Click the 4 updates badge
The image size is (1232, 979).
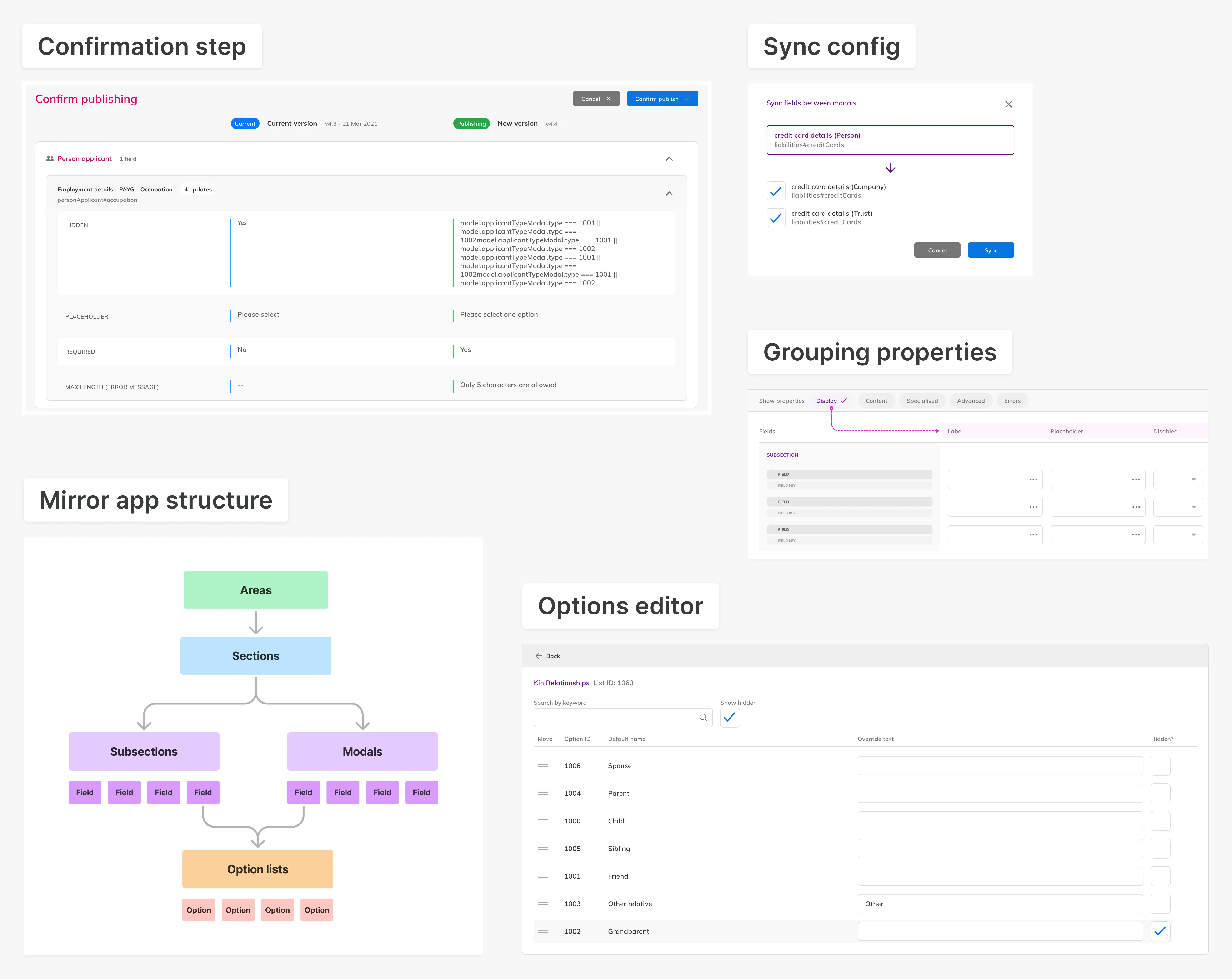click(198, 189)
